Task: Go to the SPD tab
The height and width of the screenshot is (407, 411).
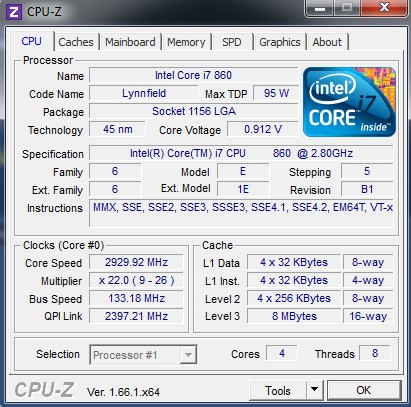Action: pos(232,42)
